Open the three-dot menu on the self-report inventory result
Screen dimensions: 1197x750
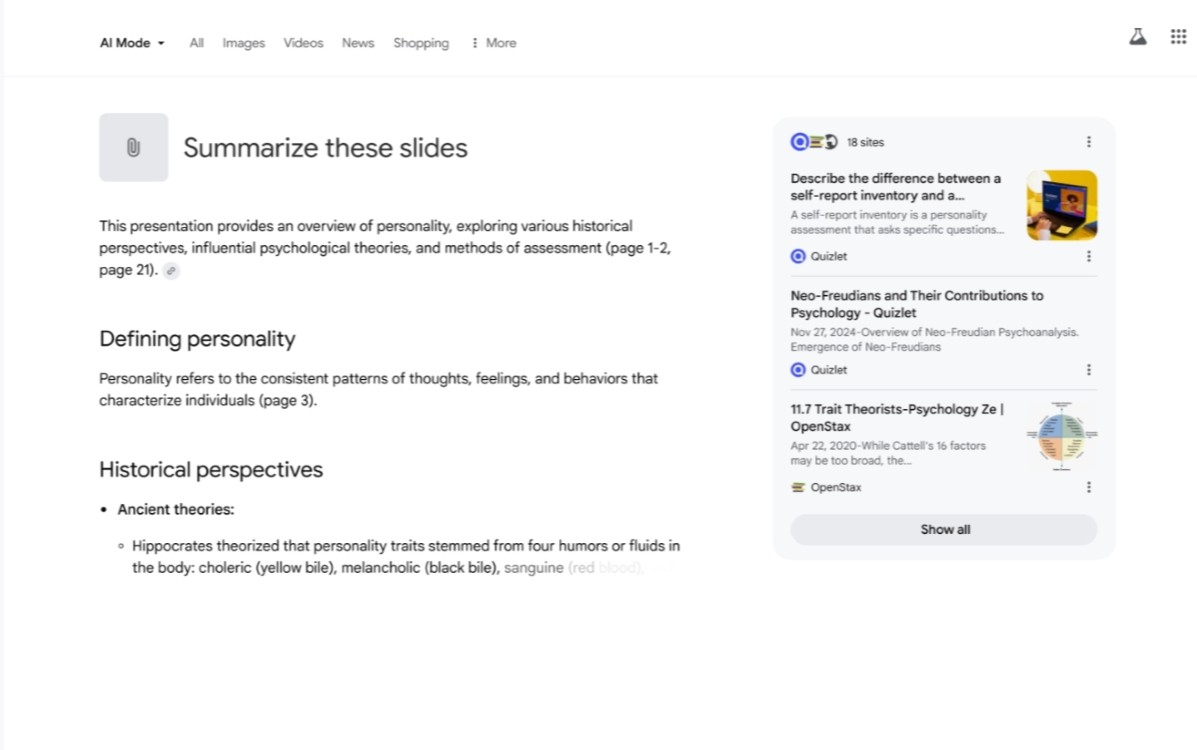click(x=1089, y=257)
